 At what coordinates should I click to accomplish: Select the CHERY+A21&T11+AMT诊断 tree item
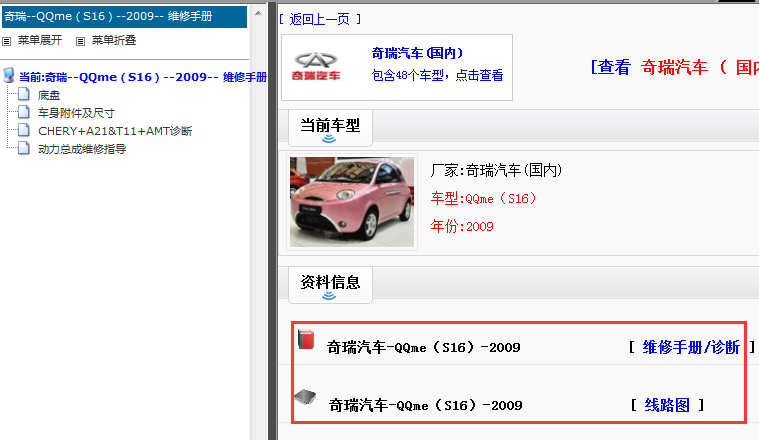tap(115, 131)
